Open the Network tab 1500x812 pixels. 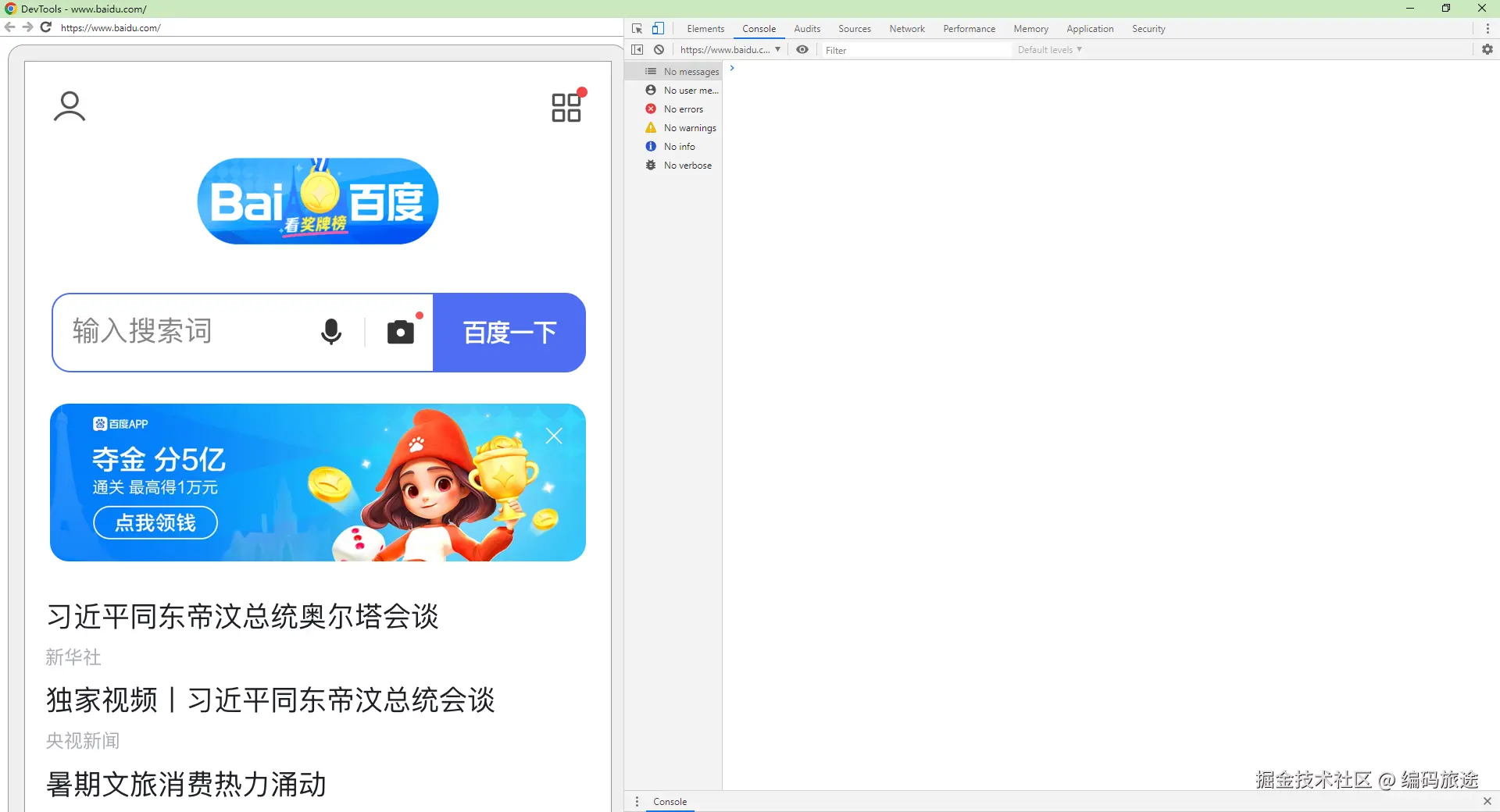[907, 29]
